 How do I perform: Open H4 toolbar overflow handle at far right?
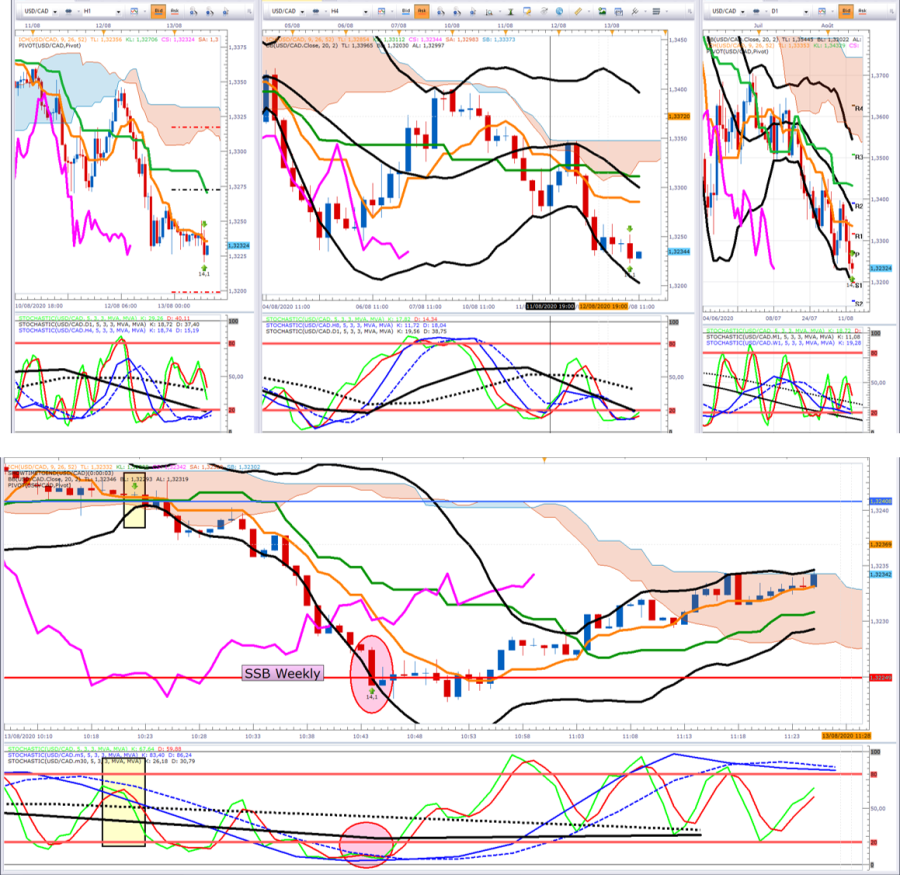click(x=689, y=11)
